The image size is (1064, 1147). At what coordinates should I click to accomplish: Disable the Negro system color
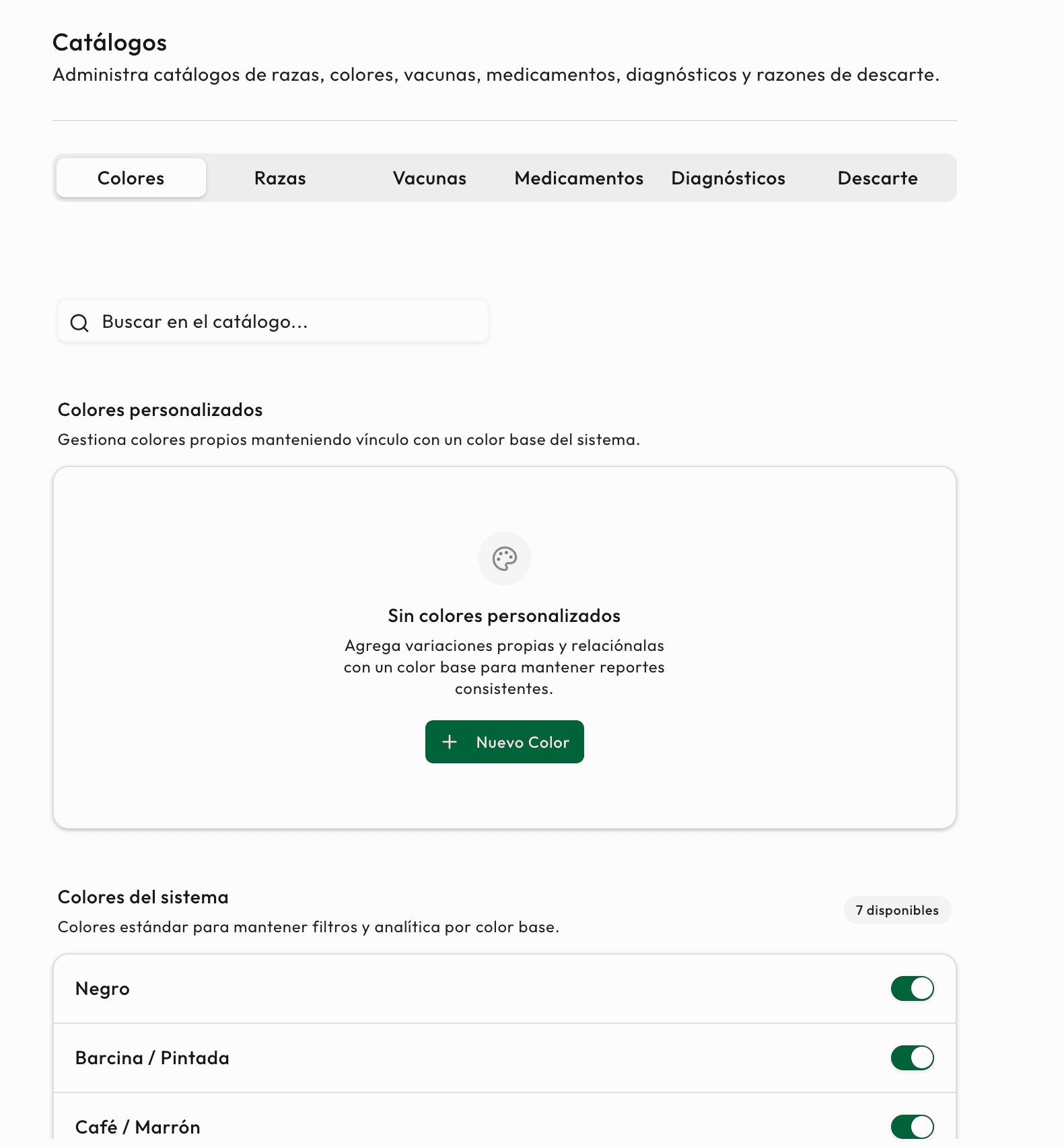pyautogui.click(x=912, y=989)
